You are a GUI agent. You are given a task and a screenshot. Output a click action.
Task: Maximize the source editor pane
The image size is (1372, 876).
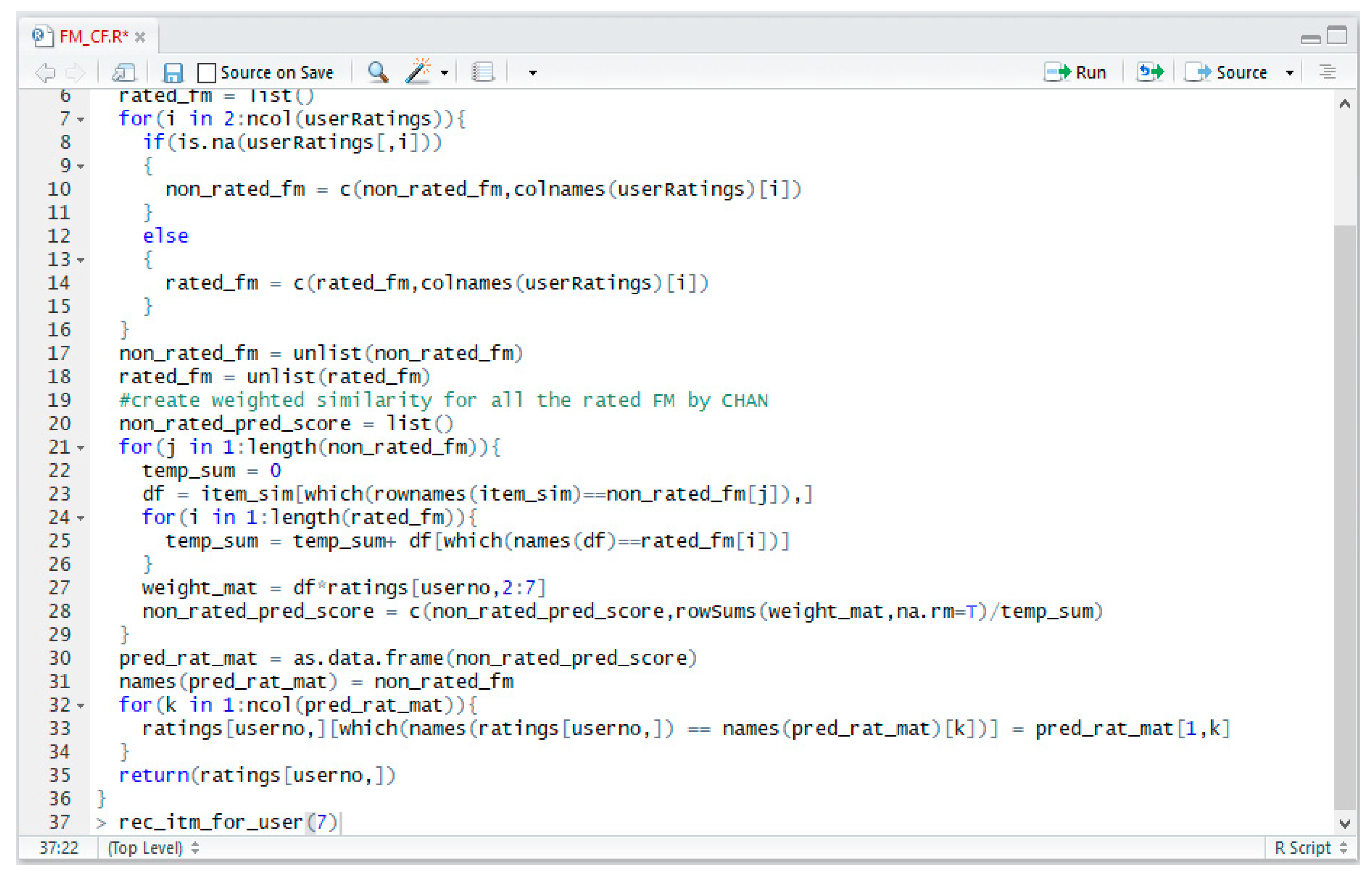1337,35
